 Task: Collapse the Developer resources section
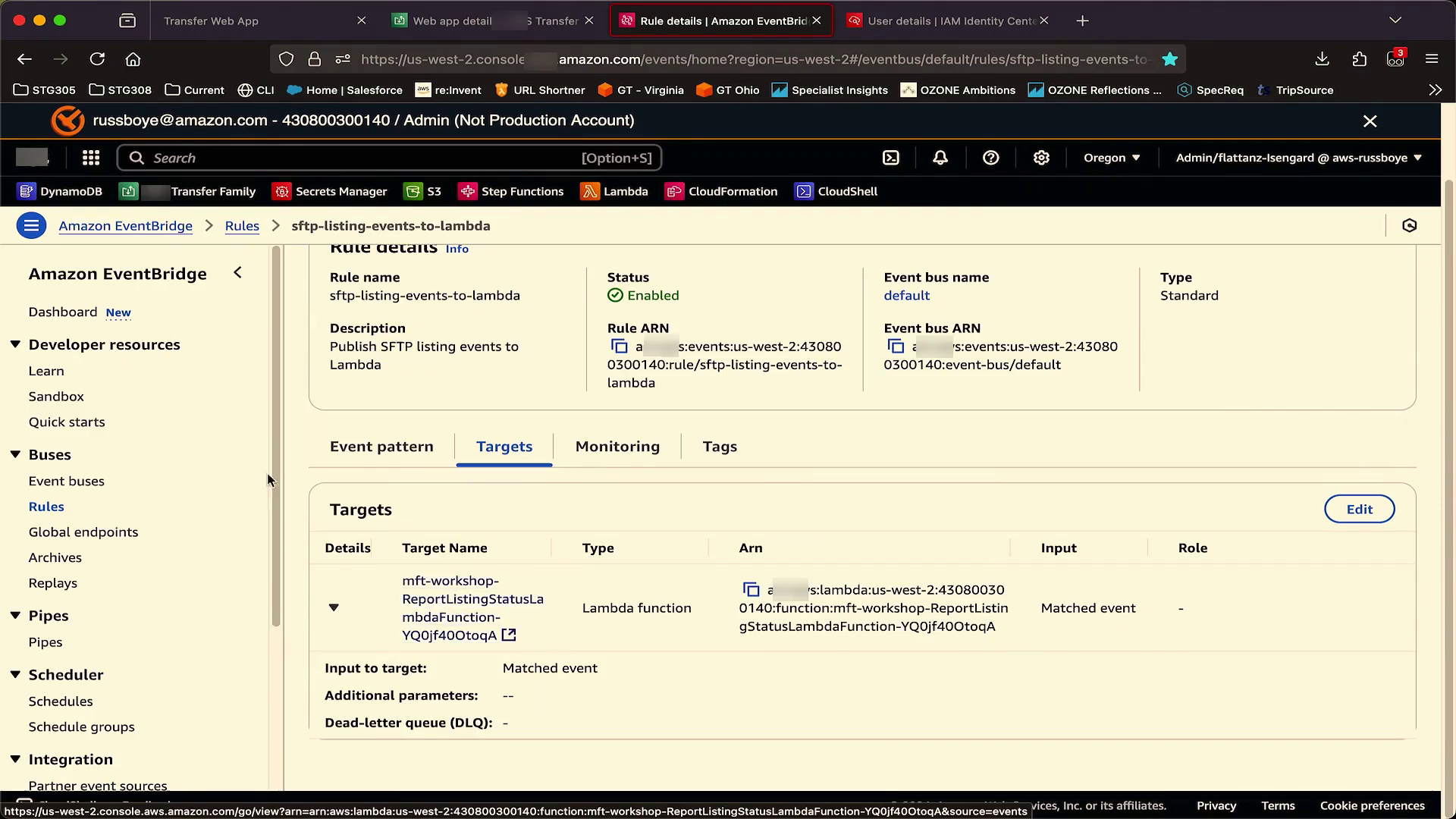[x=15, y=344]
